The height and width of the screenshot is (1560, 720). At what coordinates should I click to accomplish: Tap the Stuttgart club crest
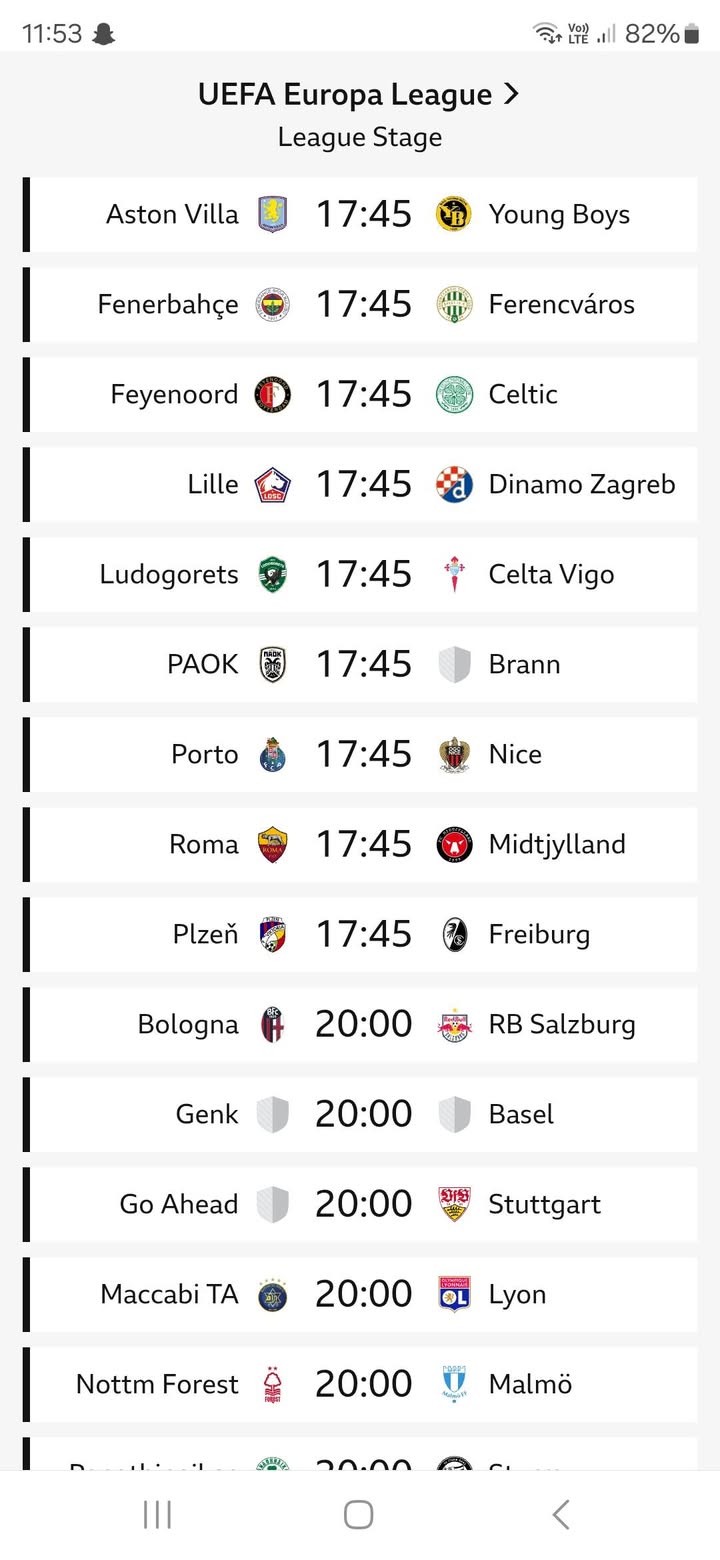coord(454,1204)
